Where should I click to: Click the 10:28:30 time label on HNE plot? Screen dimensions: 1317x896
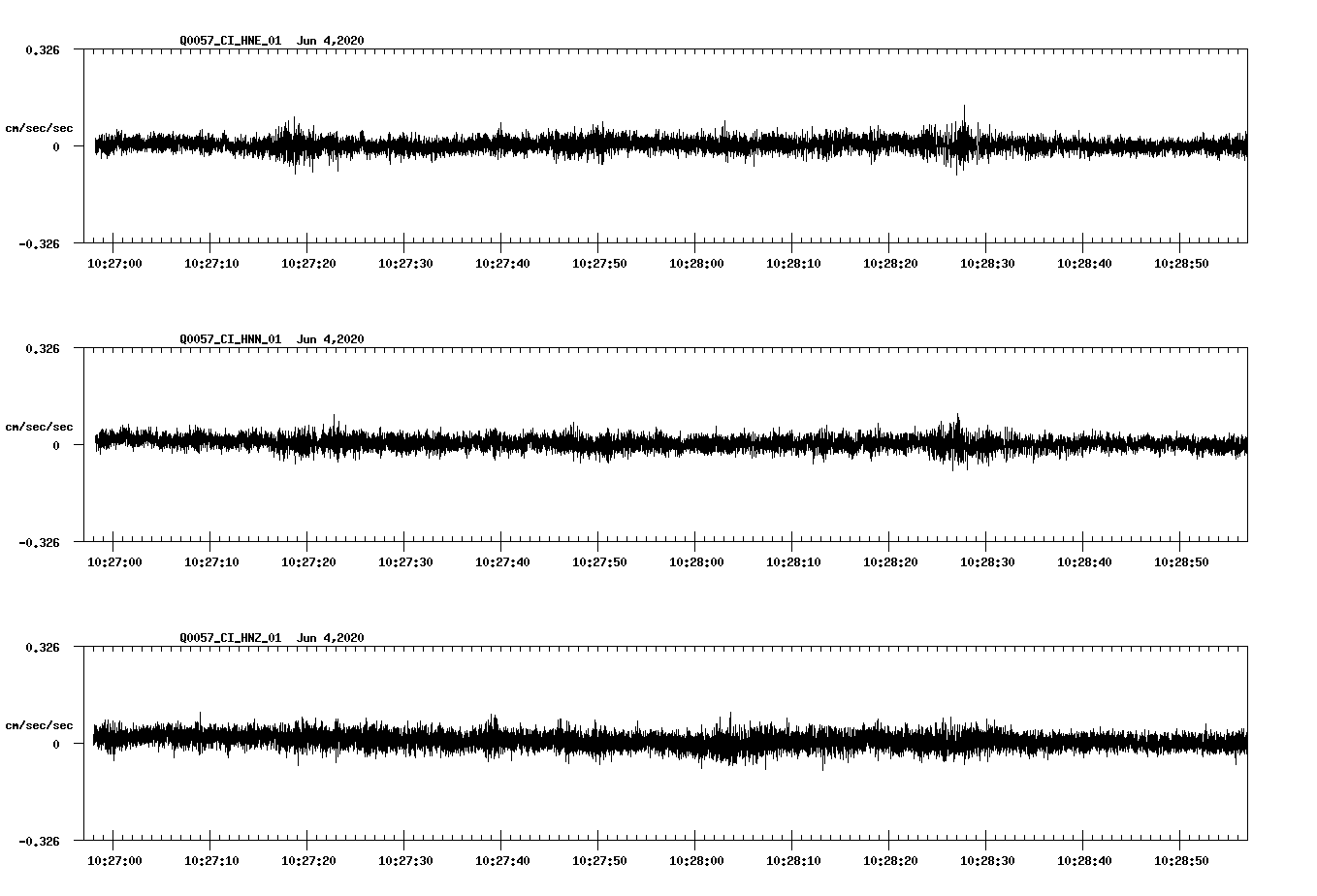pyautogui.click(x=987, y=263)
